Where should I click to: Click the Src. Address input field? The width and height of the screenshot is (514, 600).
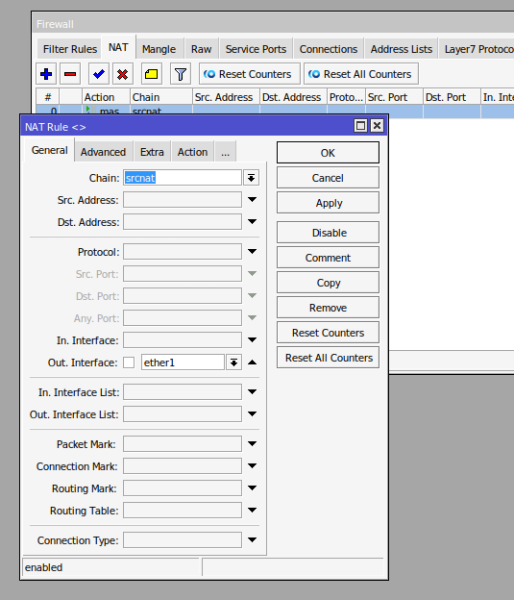tap(183, 200)
